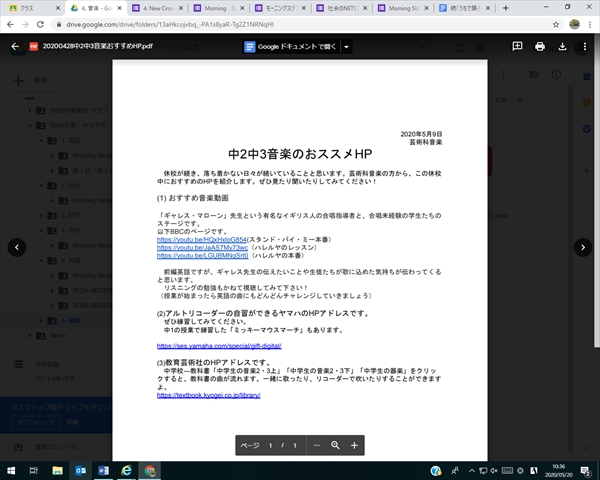Open the Hallelujah lesson YouTube link

tap(202, 248)
